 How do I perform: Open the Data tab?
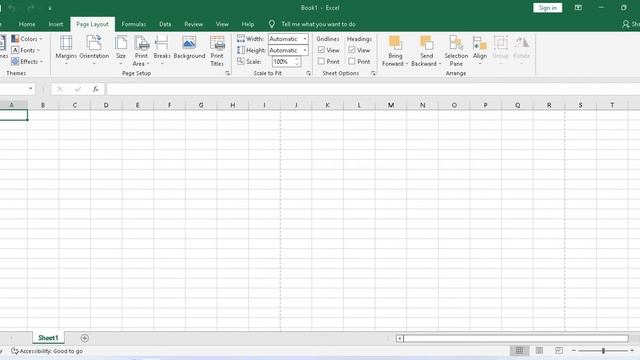tap(165, 24)
